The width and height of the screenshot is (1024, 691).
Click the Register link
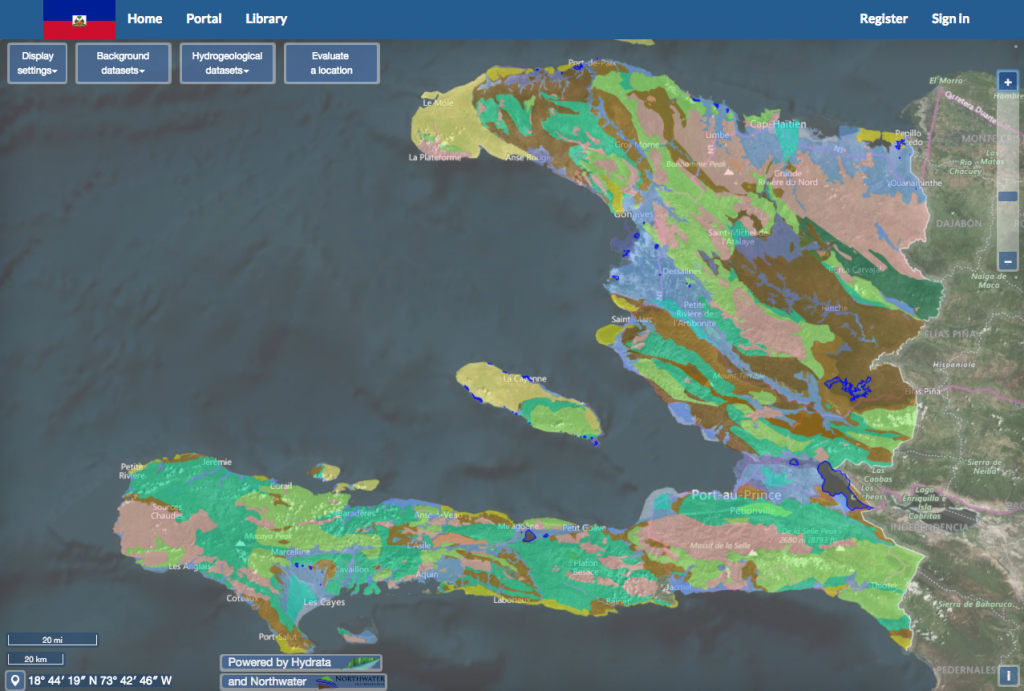point(883,19)
